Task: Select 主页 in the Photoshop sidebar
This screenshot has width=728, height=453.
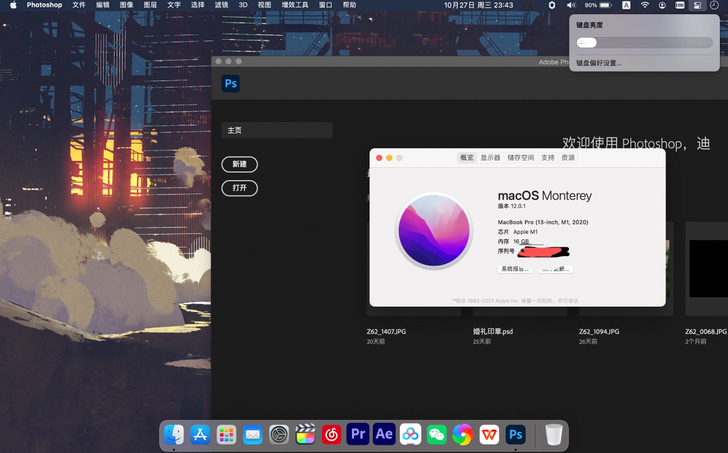Action: pos(277,130)
